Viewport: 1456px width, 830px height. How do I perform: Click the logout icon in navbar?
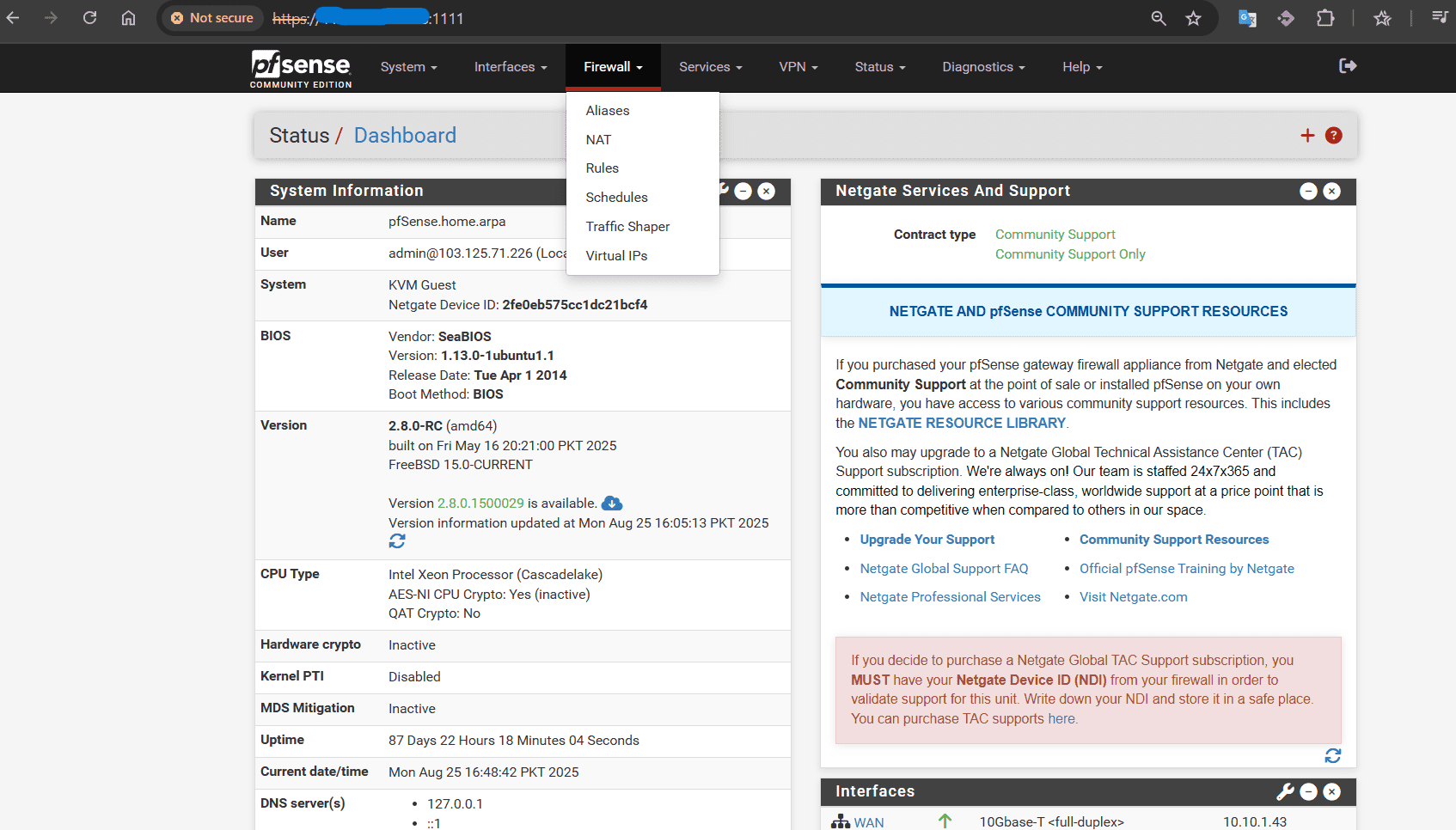click(1348, 66)
